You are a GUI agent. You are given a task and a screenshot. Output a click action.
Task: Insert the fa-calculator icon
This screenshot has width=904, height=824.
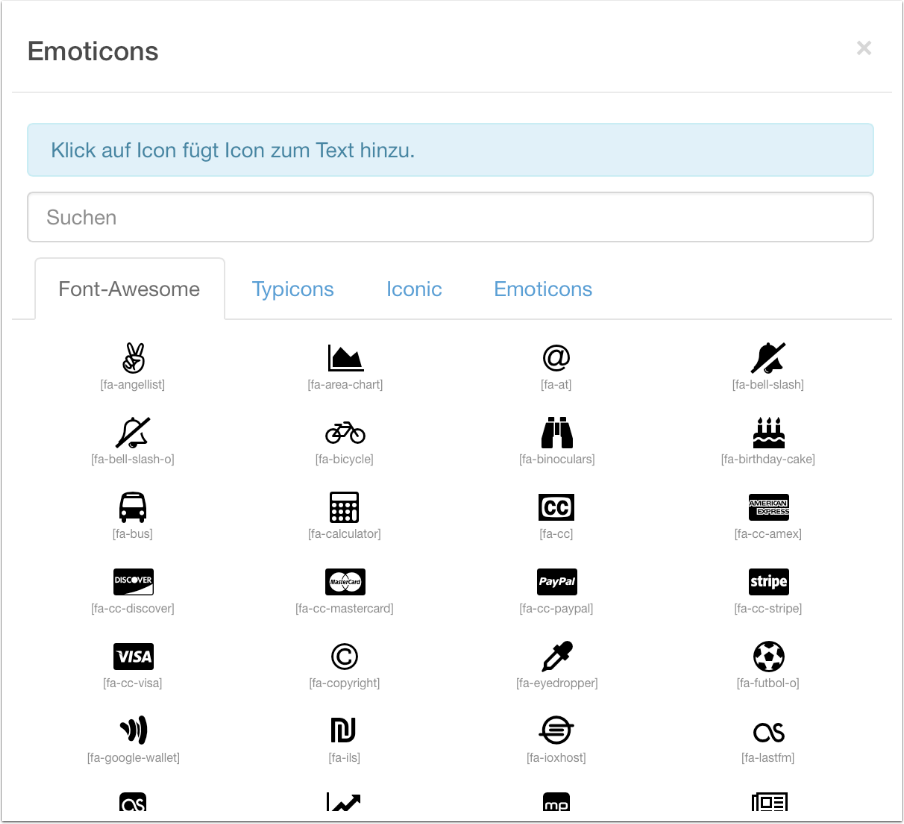point(345,507)
